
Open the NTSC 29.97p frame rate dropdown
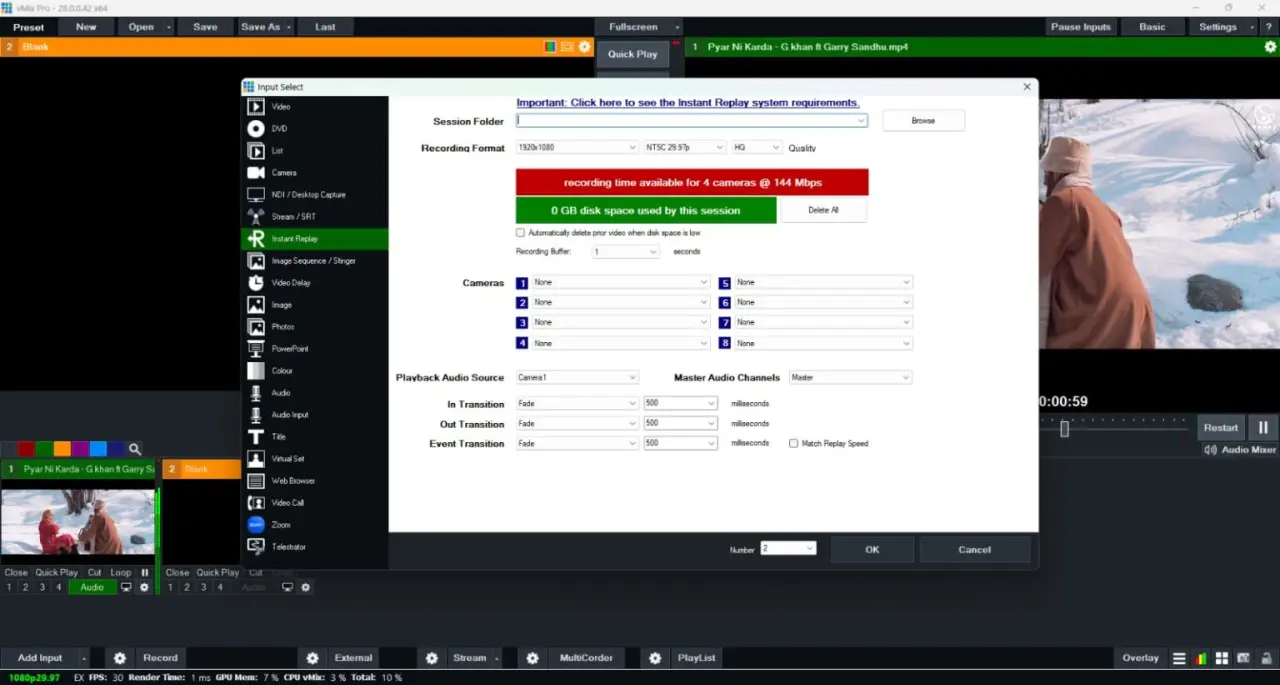point(720,147)
